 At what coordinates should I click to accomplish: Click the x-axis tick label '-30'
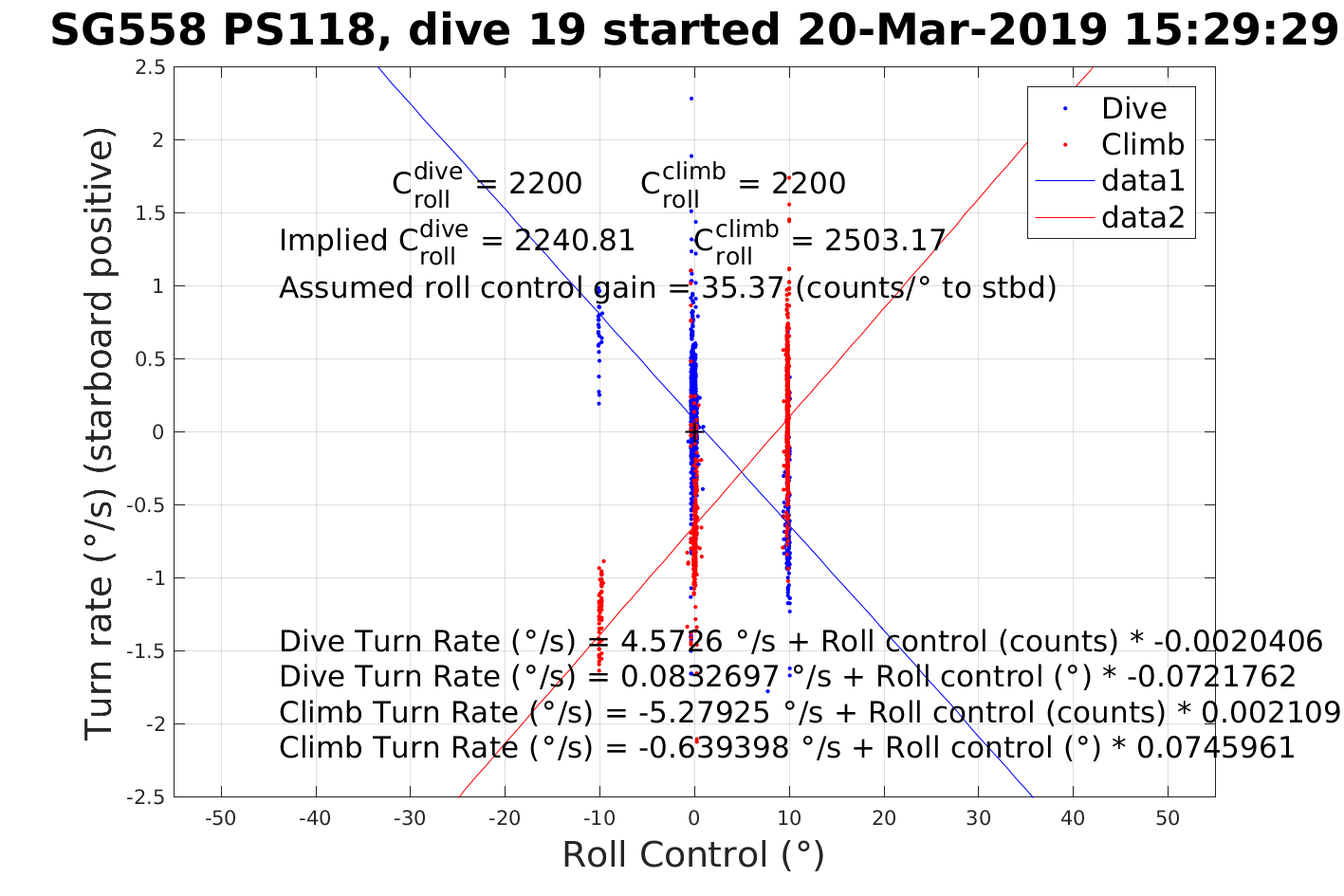[410, 818]
